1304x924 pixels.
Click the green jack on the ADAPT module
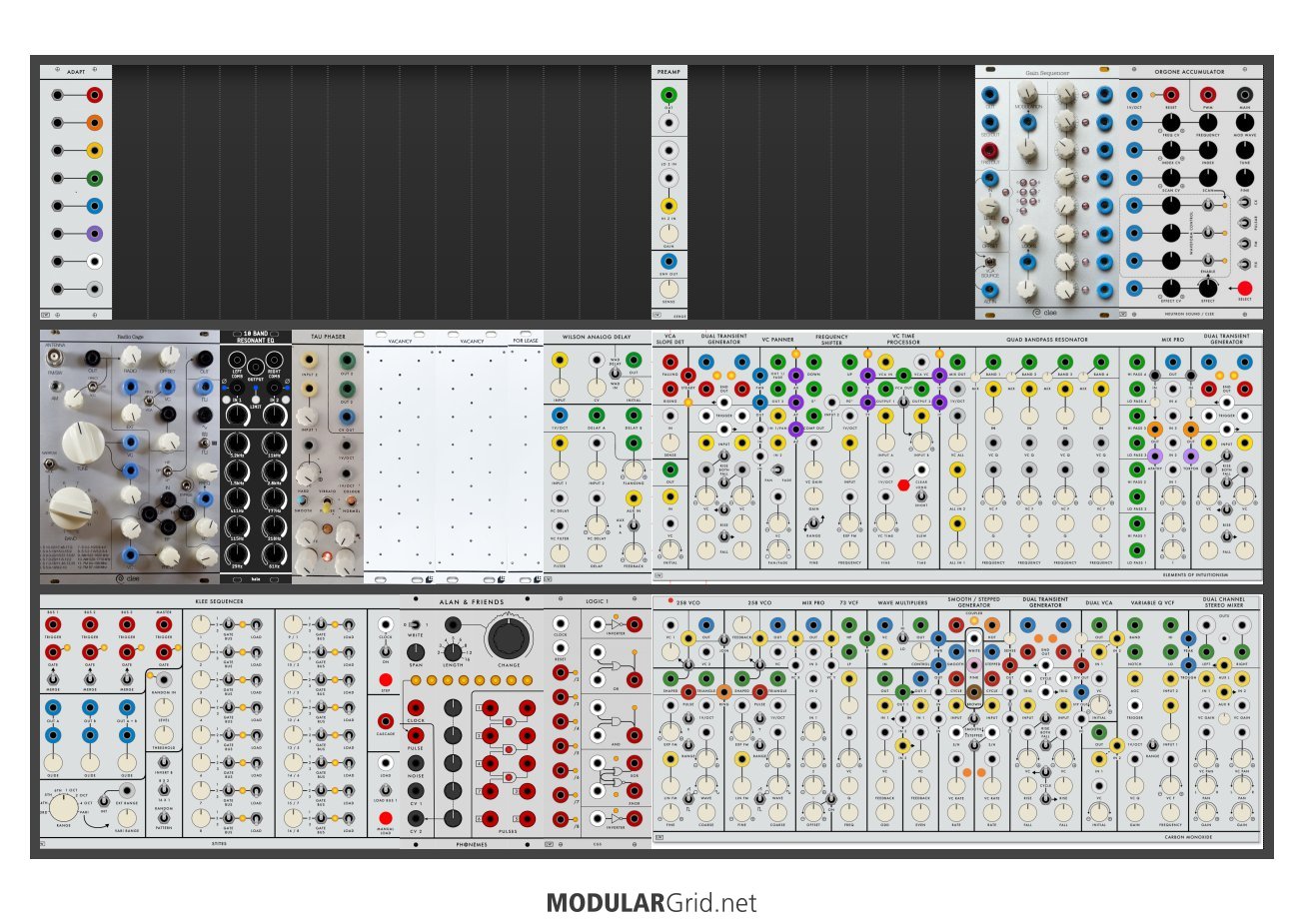coord(94,179)
